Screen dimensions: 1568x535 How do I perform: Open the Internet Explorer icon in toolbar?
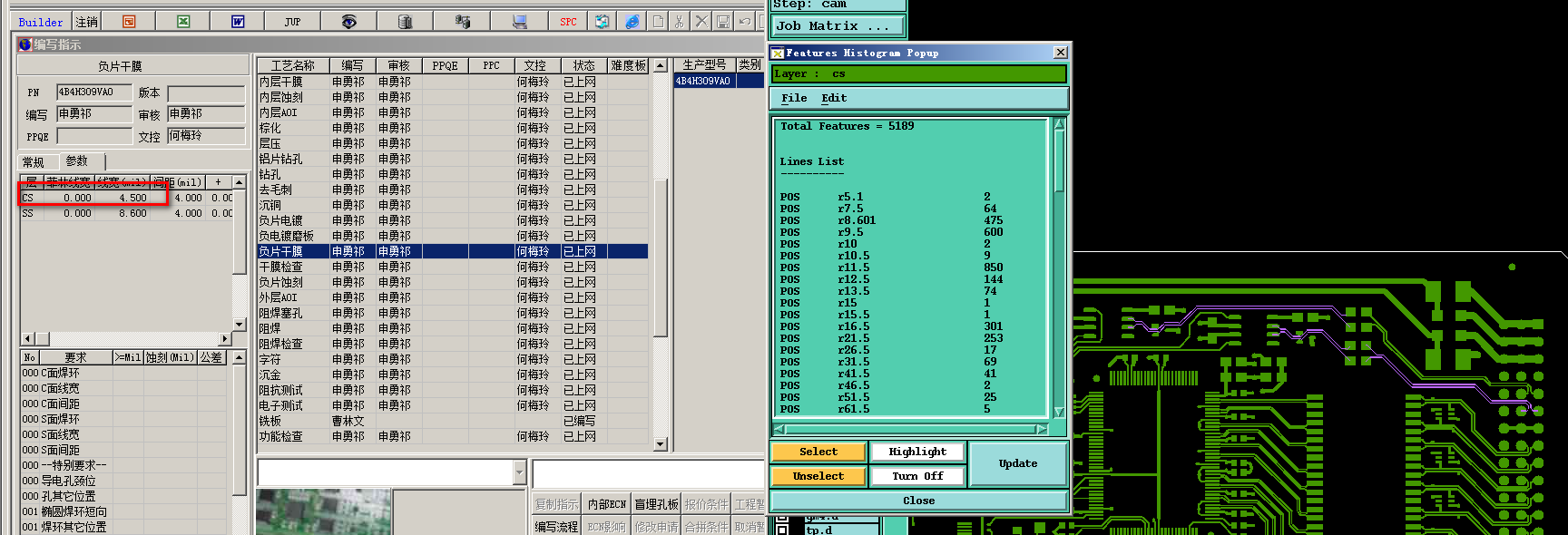(x=632, y=21)
